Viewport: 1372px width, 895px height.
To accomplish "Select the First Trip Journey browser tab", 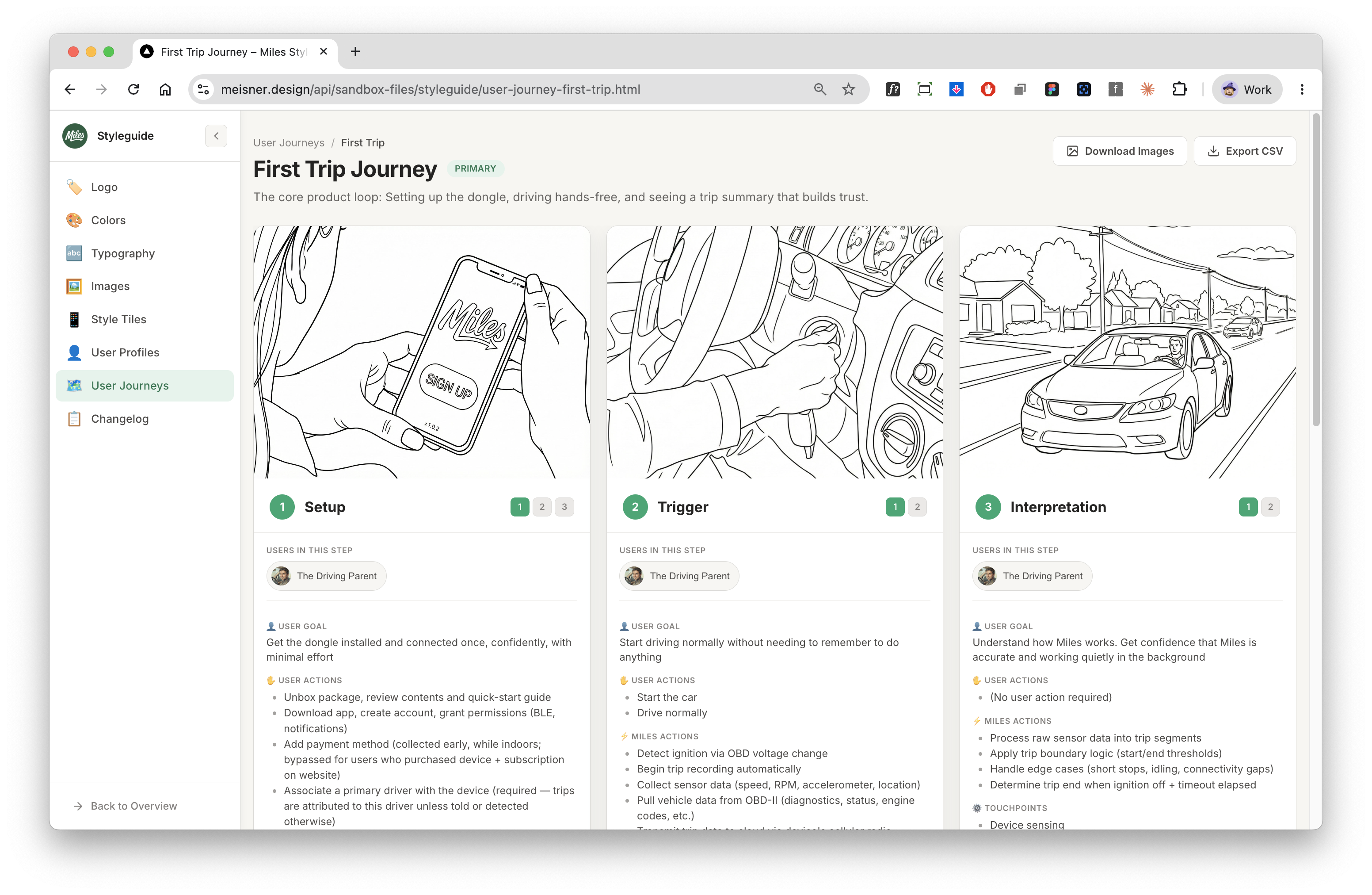I will 235,52.
